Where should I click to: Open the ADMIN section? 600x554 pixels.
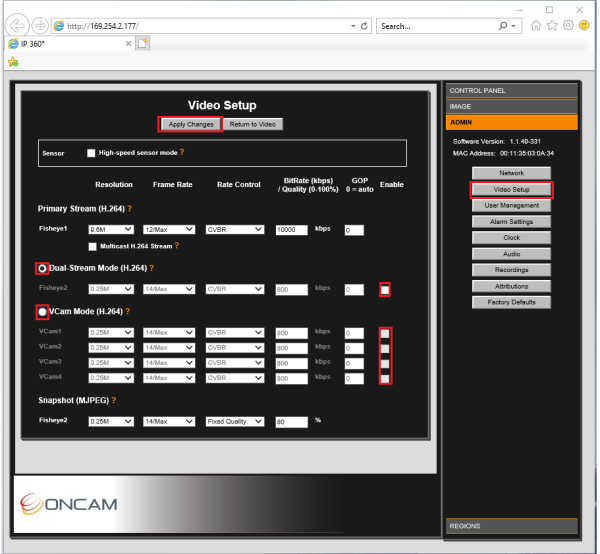(512, 122)
